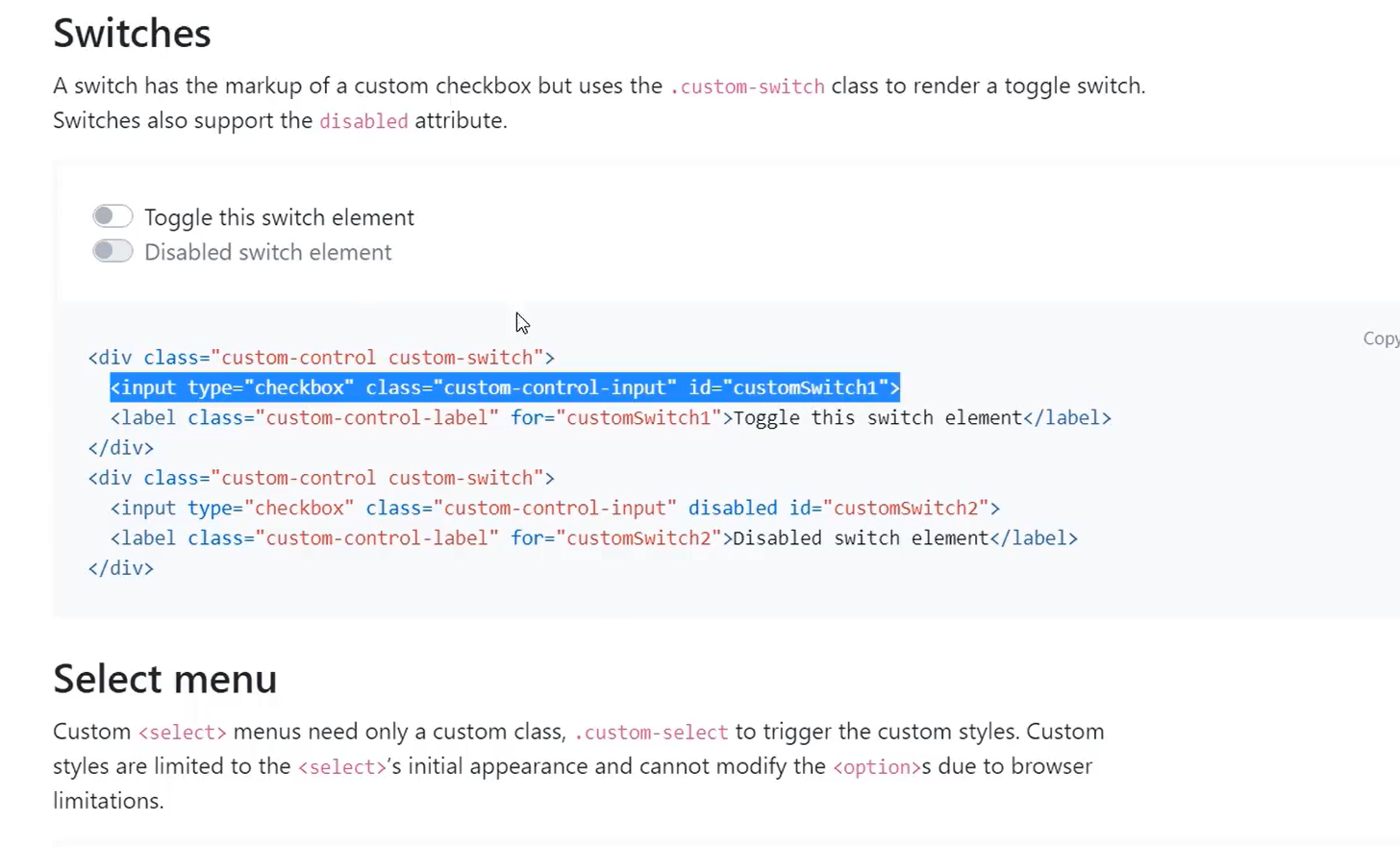Image resolution: width=1400 pixels, height=847 pixels.
Task: Click the 'Disabled switch element' label text
Action: pyautogui.click(x=268, y=252)
